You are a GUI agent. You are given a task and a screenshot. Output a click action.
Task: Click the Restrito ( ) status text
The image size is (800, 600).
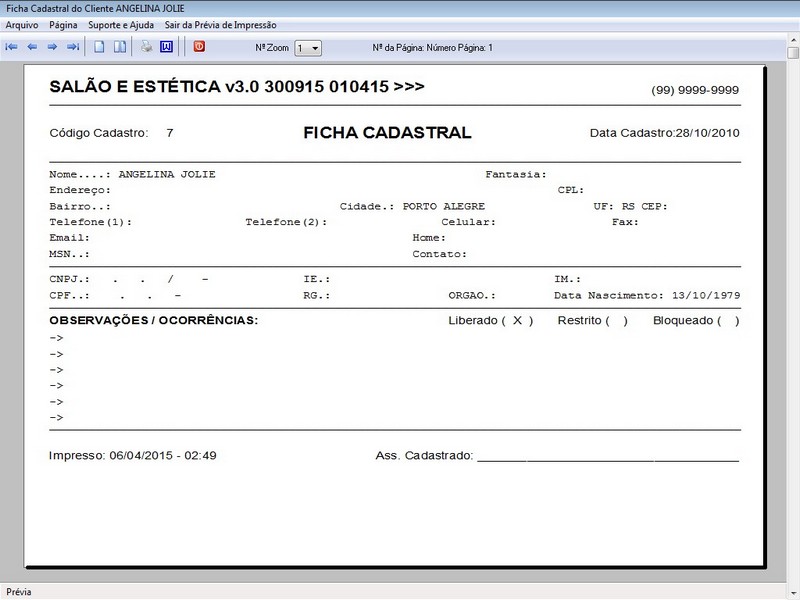coord(592,321)
